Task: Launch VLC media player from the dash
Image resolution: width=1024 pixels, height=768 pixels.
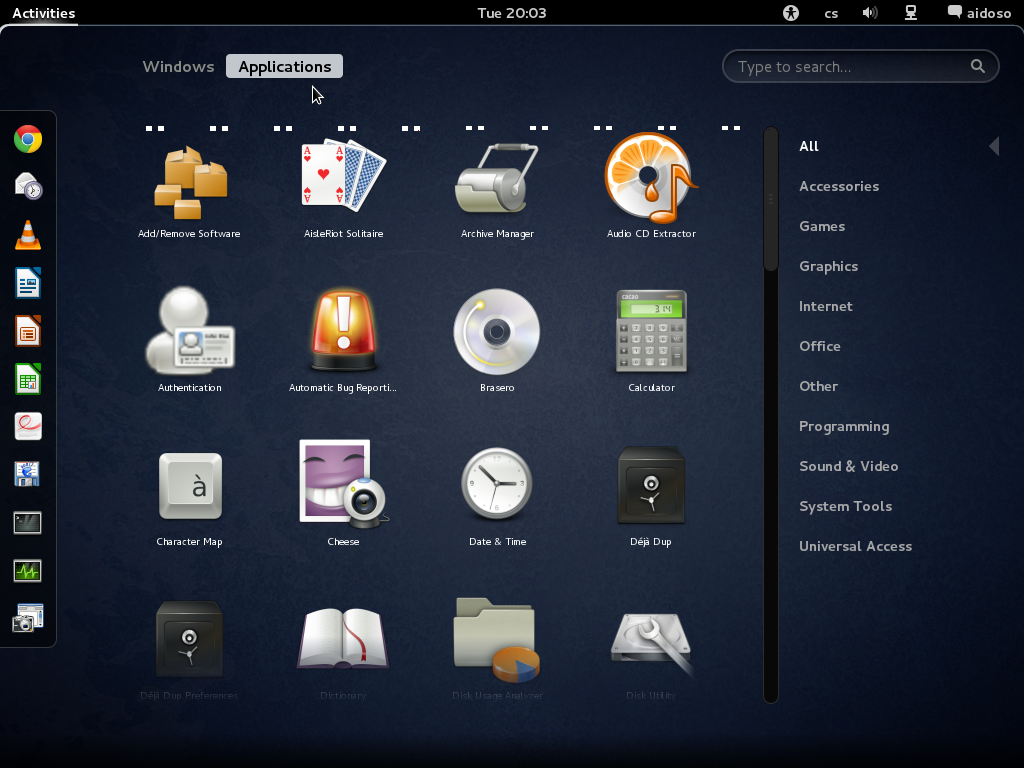Action: 28,235
